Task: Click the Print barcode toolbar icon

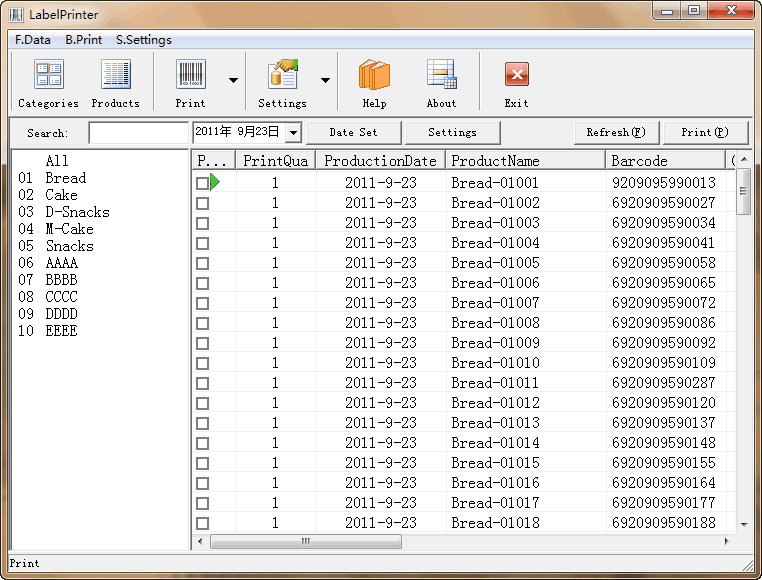Action: pos(190,76)
